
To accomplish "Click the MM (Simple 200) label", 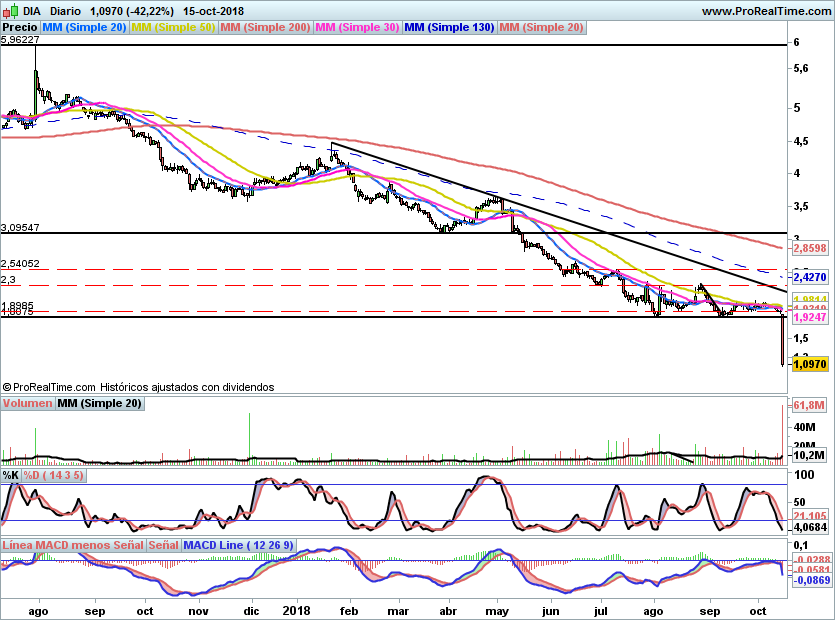I will (265, 27).
